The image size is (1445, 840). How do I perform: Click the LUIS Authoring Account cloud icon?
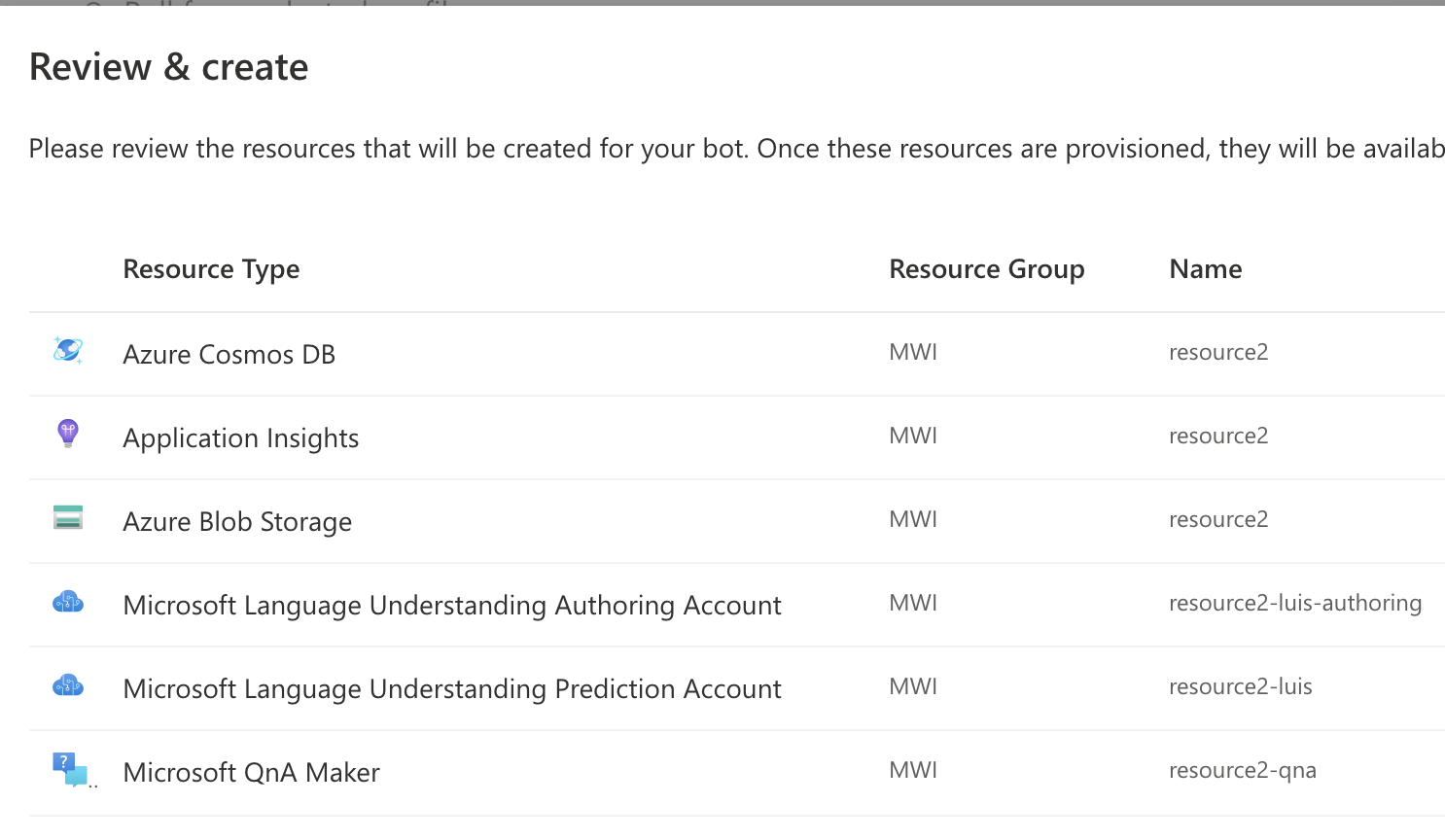coord(68,603)
